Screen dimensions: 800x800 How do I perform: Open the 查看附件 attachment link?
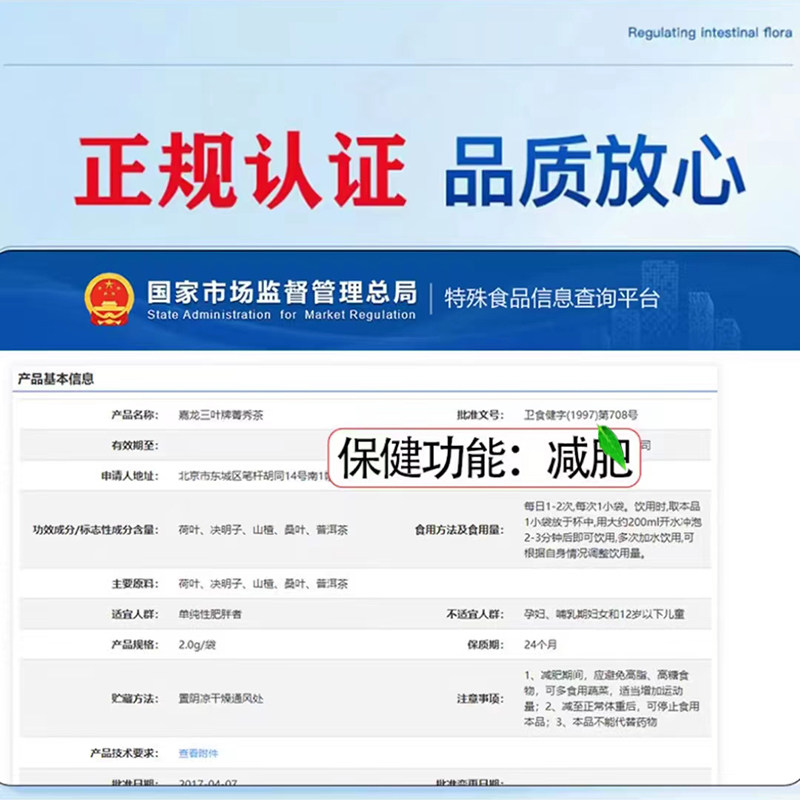[198, 753]
